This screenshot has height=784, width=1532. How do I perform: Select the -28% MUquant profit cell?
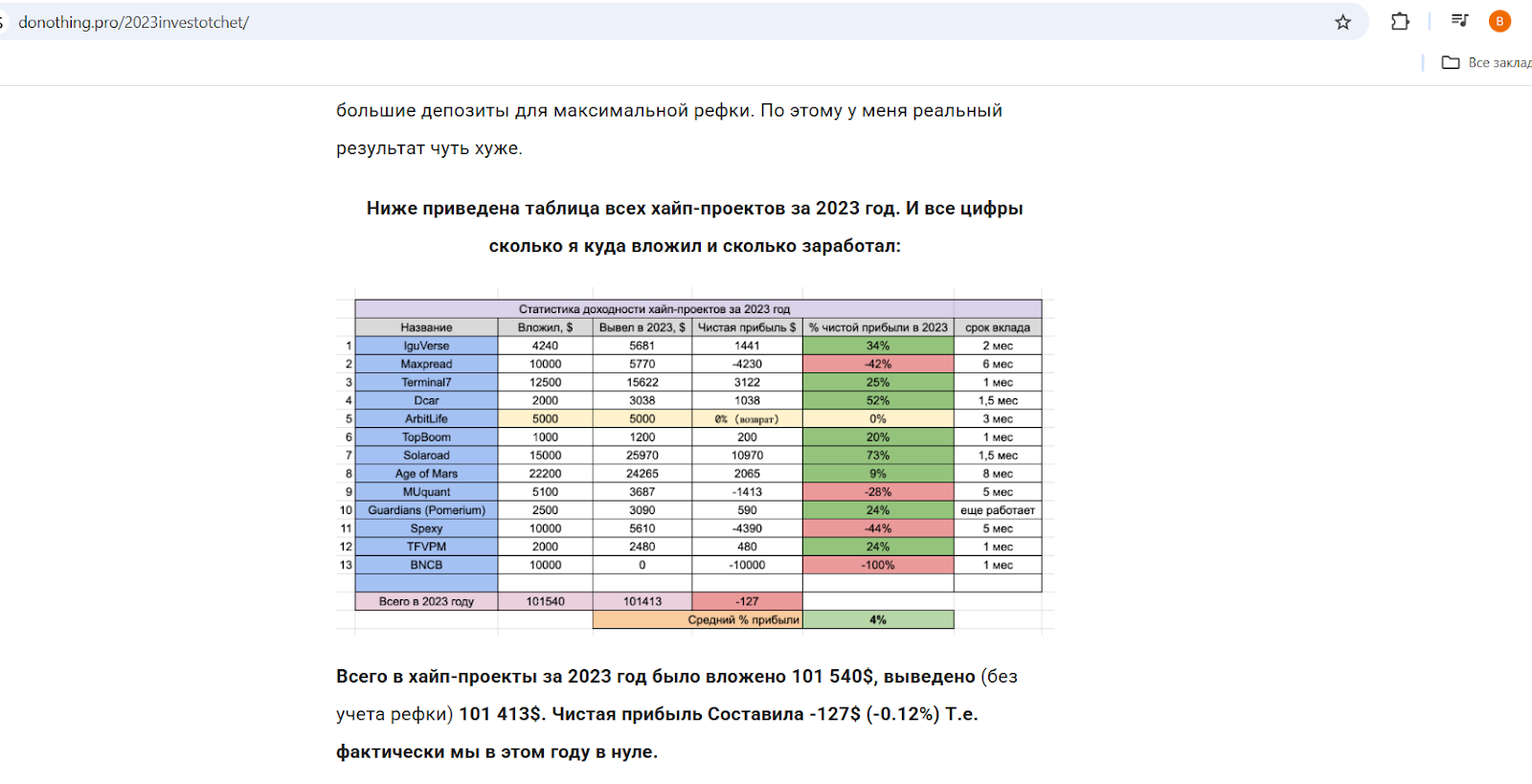878,491
